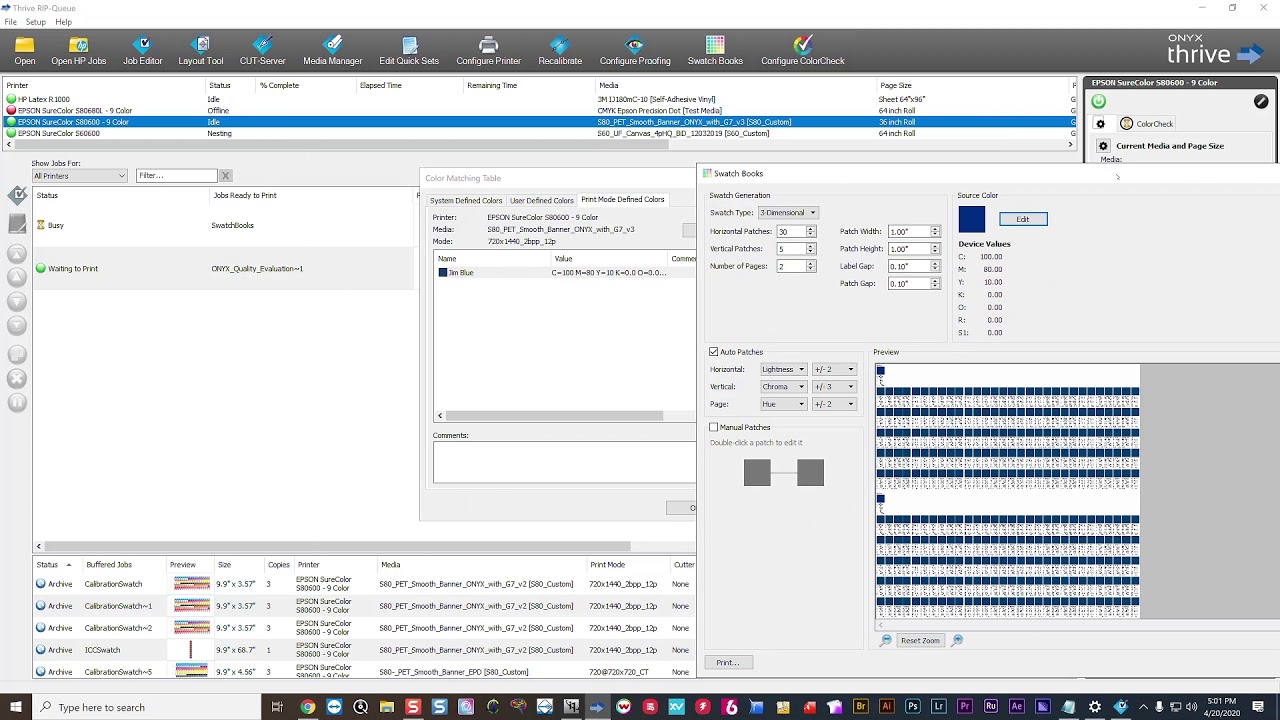Open the All Printers dropdown

click(80, 176)
